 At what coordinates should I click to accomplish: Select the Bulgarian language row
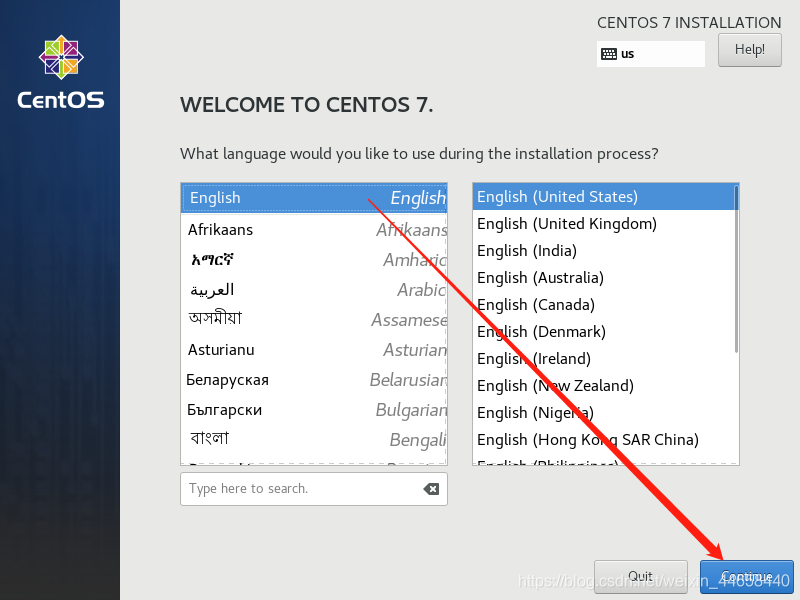tap(314, 410)
